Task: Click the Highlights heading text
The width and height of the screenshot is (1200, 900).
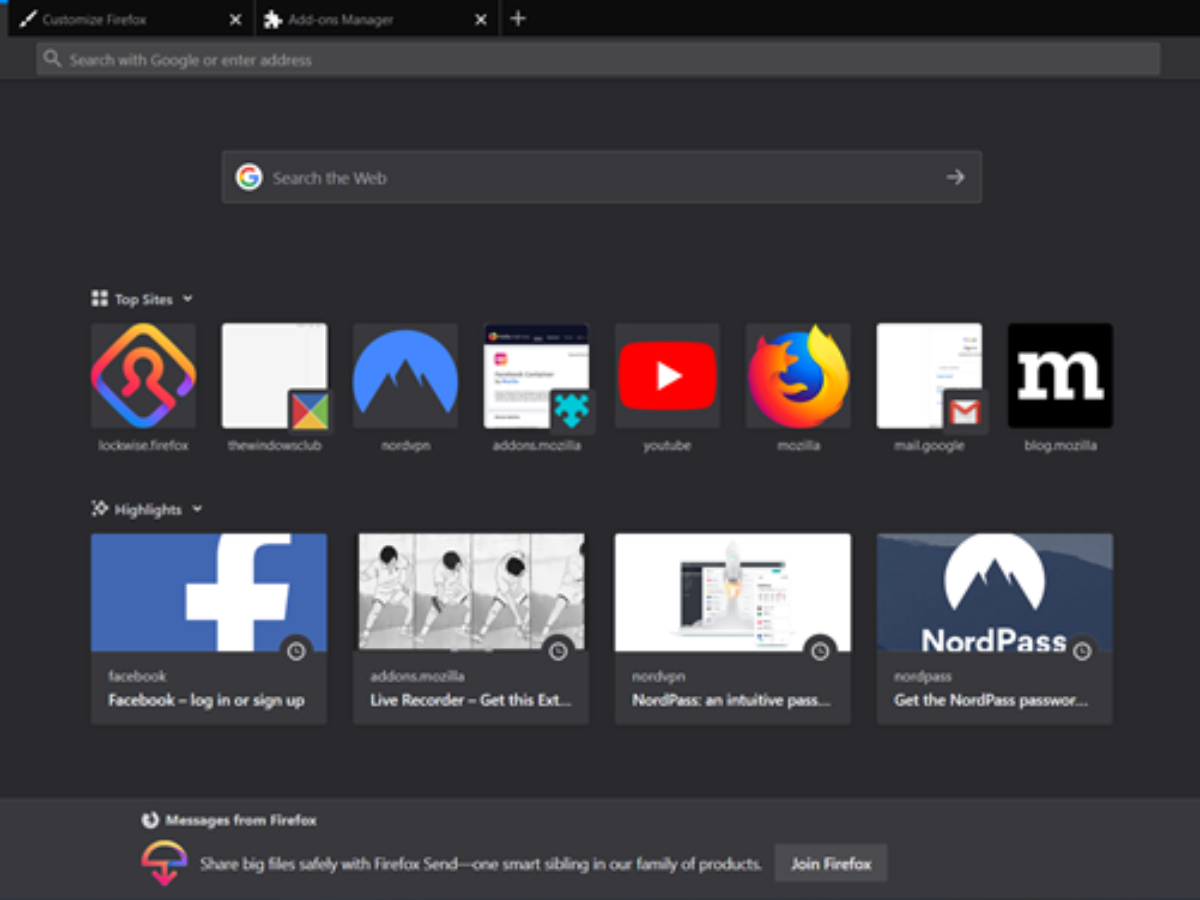Action: point(148,509)
